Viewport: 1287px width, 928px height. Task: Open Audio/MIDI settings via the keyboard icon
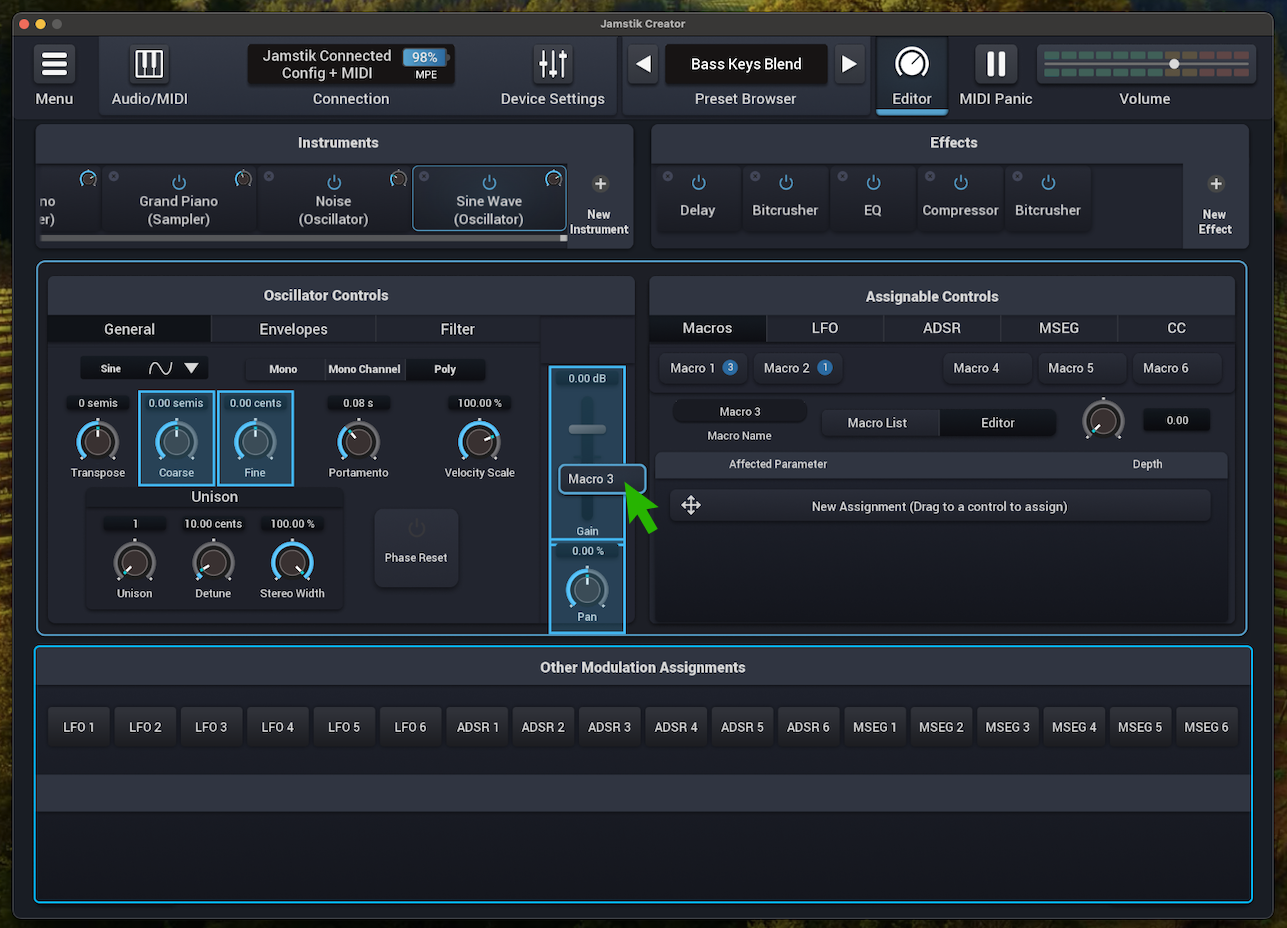click(149, 64)
